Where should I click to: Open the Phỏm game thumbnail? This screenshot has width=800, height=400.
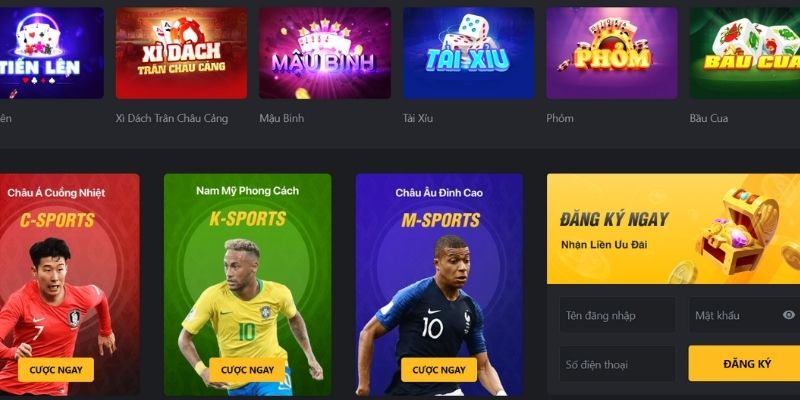coord(612,53)
